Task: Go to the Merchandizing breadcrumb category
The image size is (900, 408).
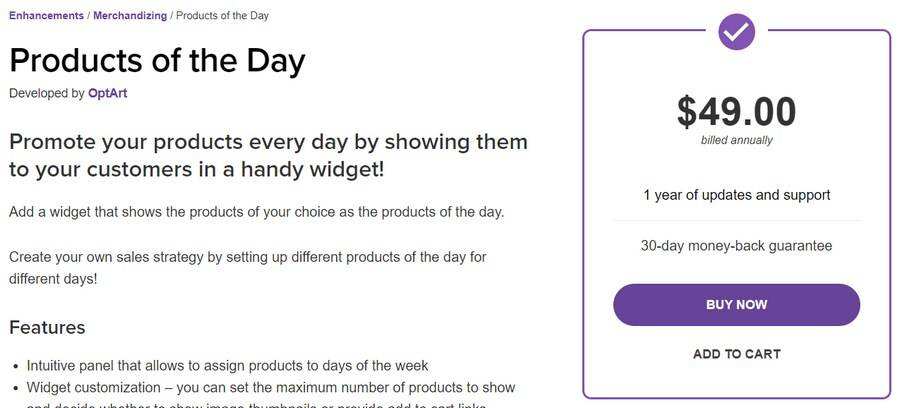Action: pyautogui.click(x=130, y=16)
